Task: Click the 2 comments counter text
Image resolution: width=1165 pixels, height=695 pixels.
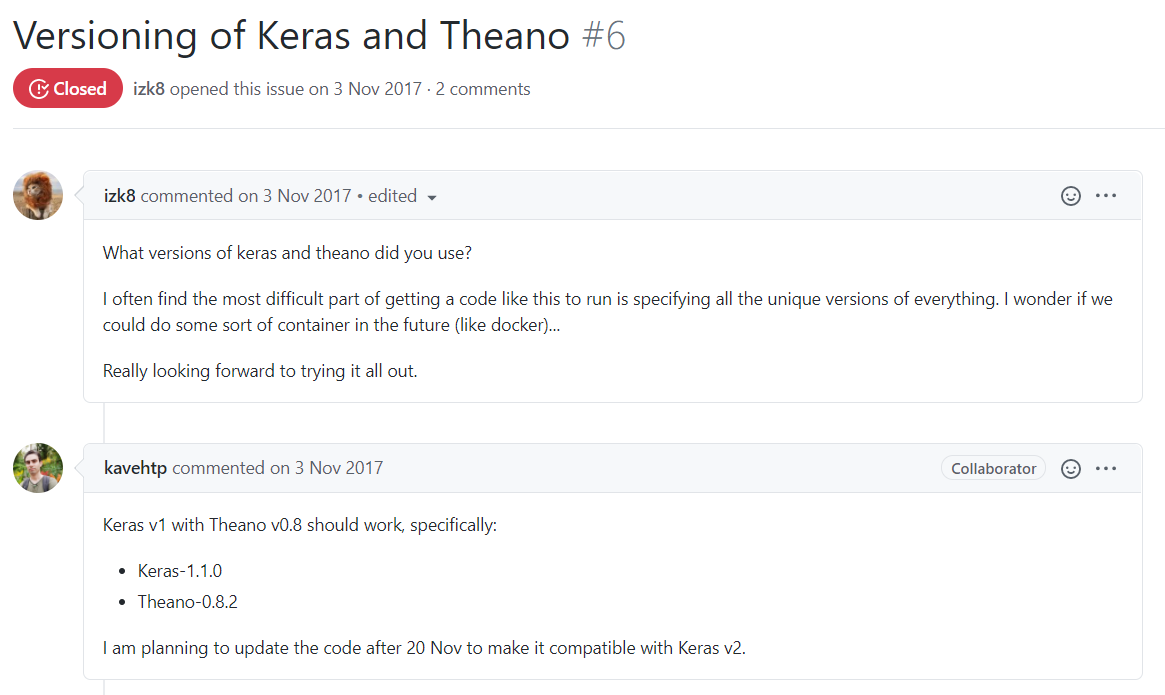Action: point(483,88)
